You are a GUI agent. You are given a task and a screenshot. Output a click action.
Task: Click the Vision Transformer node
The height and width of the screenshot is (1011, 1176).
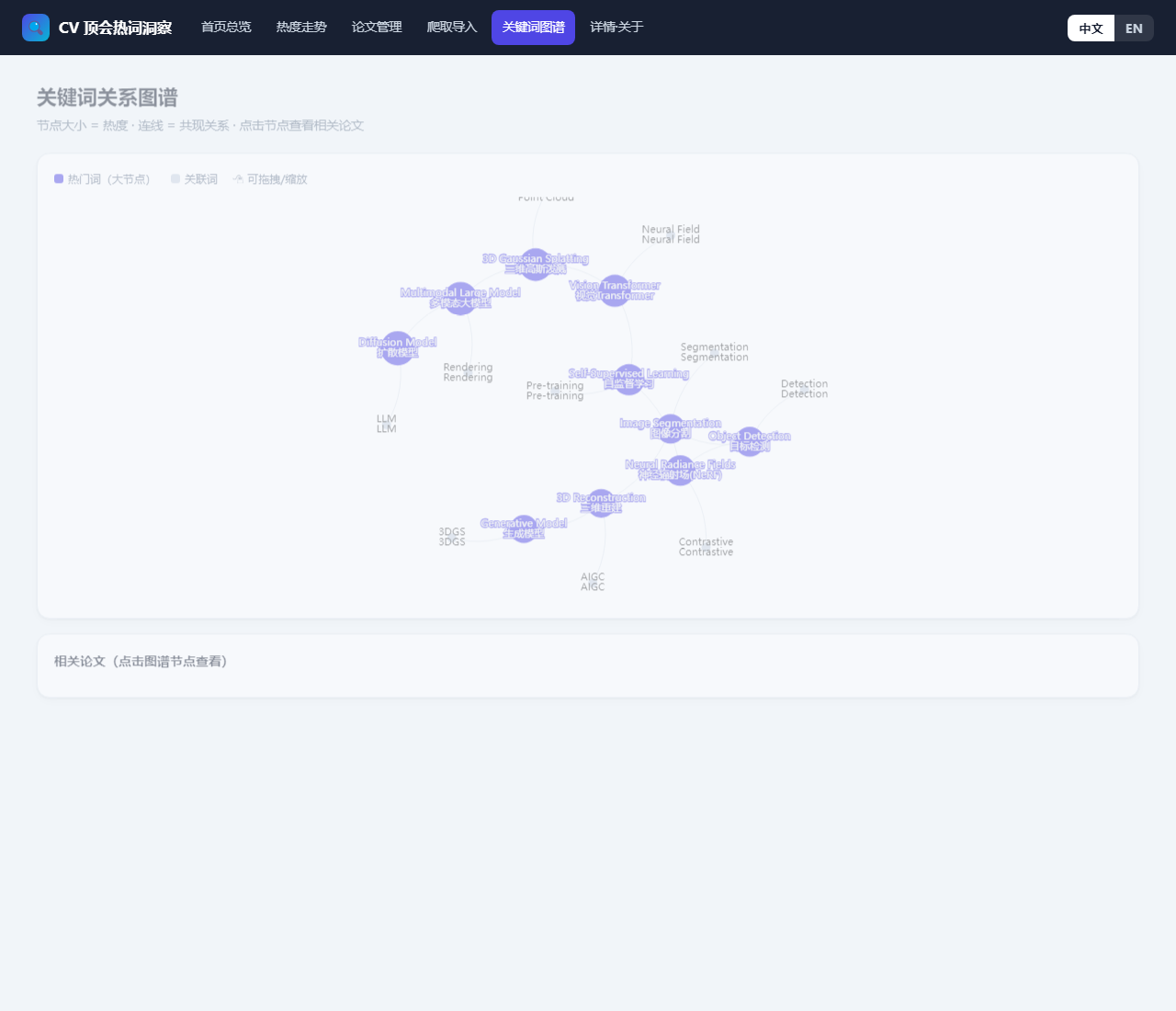coord(615,290)
